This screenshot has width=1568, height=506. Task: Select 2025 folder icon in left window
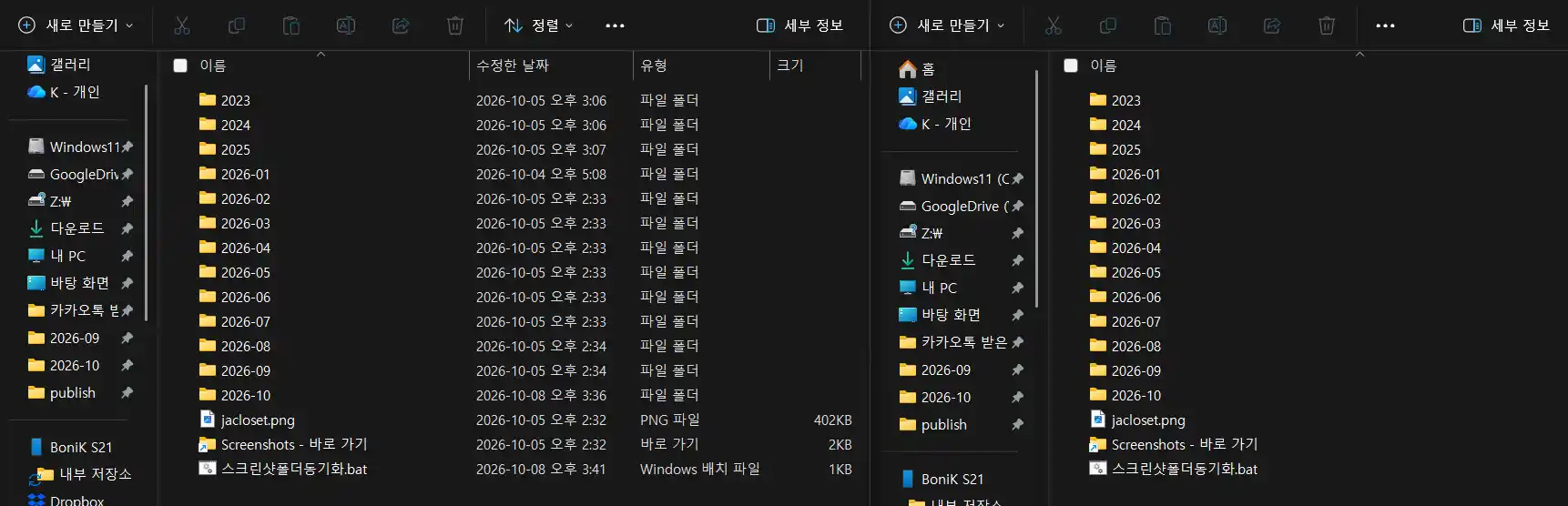(x=208, y=148)
